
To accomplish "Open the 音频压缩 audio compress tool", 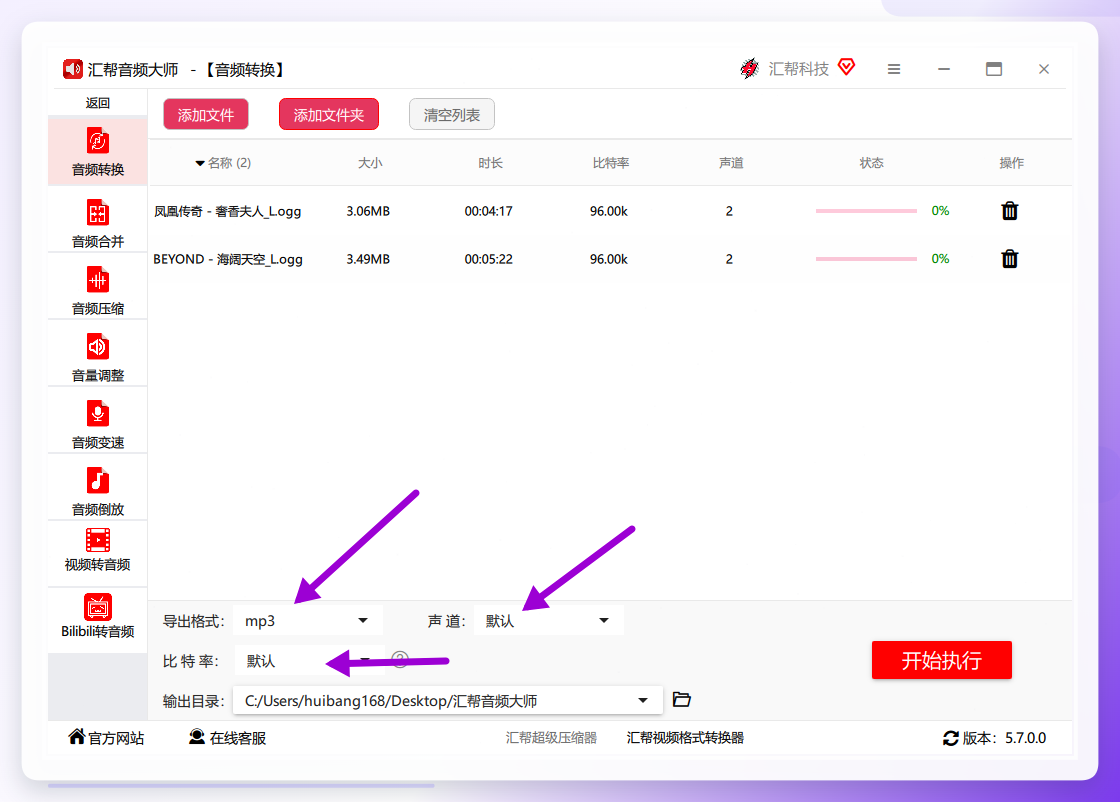I will (98, 290).
